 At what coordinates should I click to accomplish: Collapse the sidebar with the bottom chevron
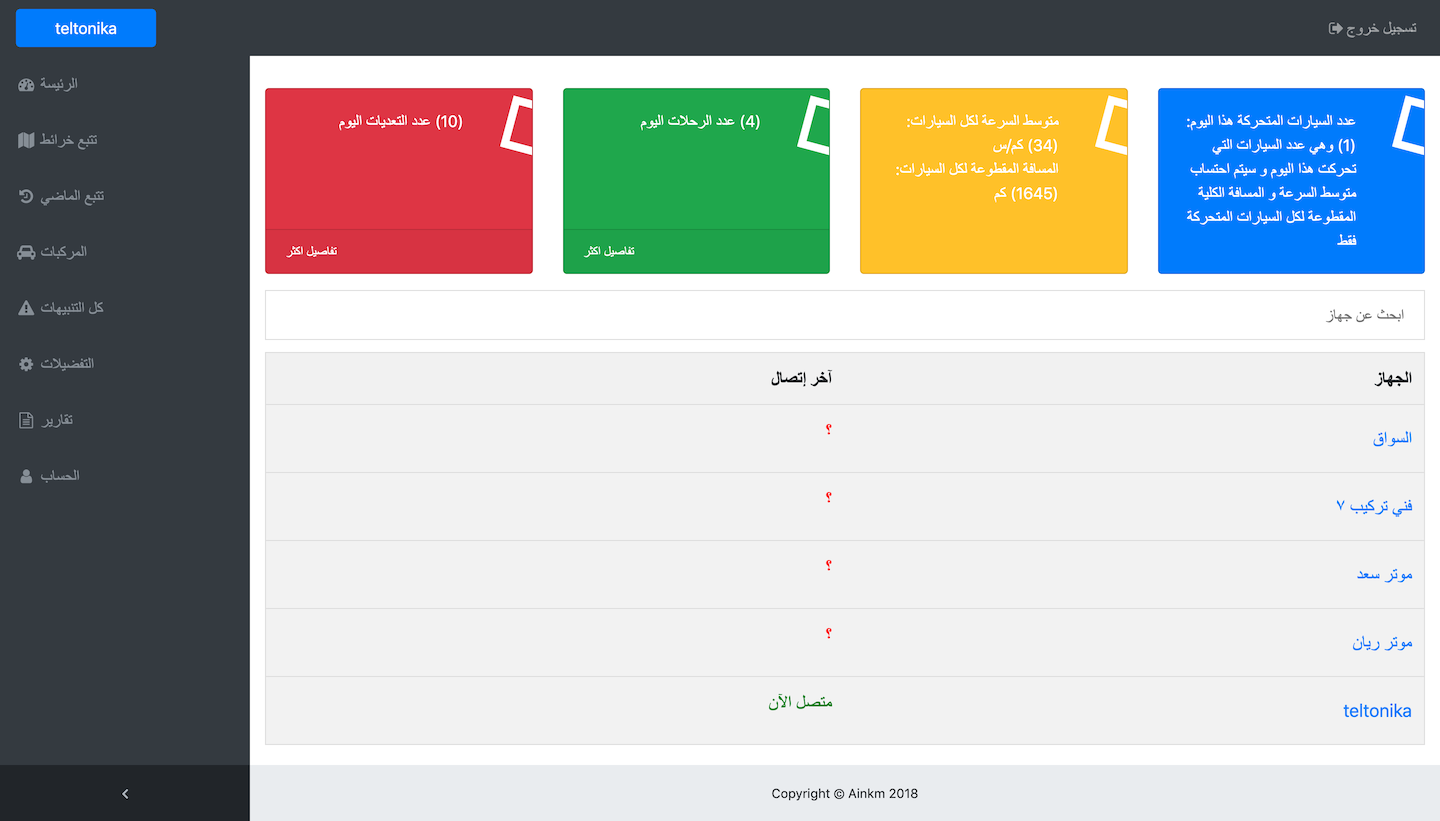125,794
